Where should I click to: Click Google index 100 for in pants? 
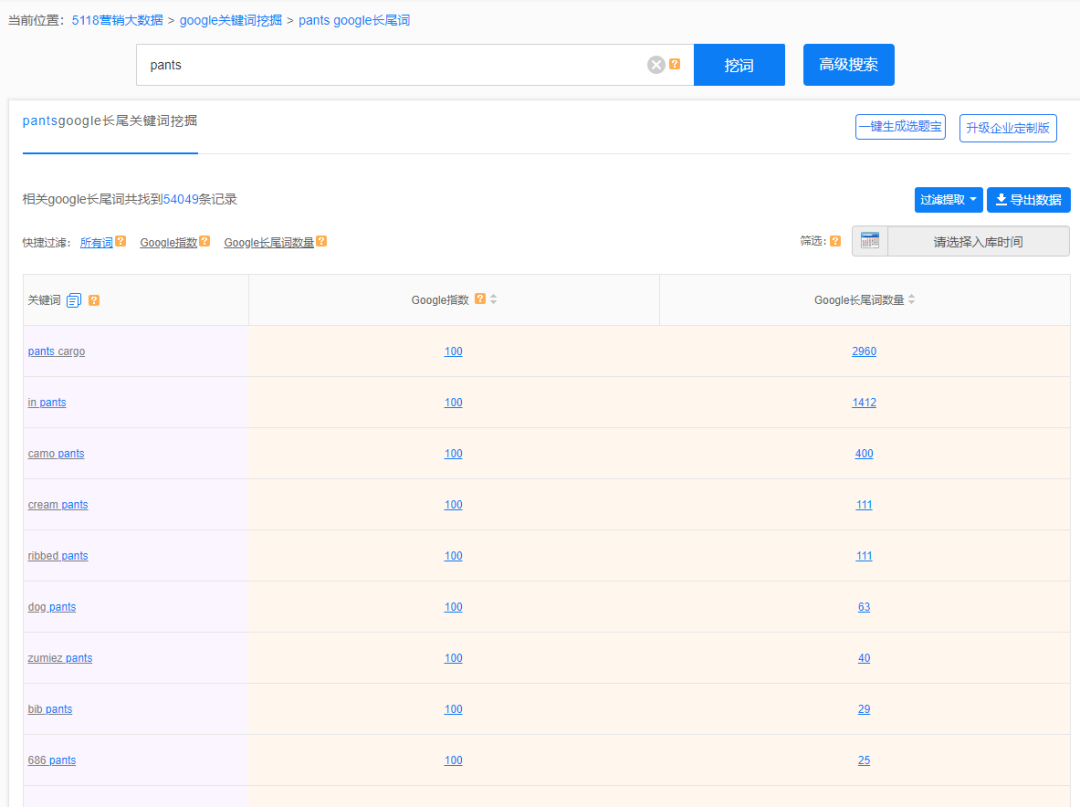point(453,402)
